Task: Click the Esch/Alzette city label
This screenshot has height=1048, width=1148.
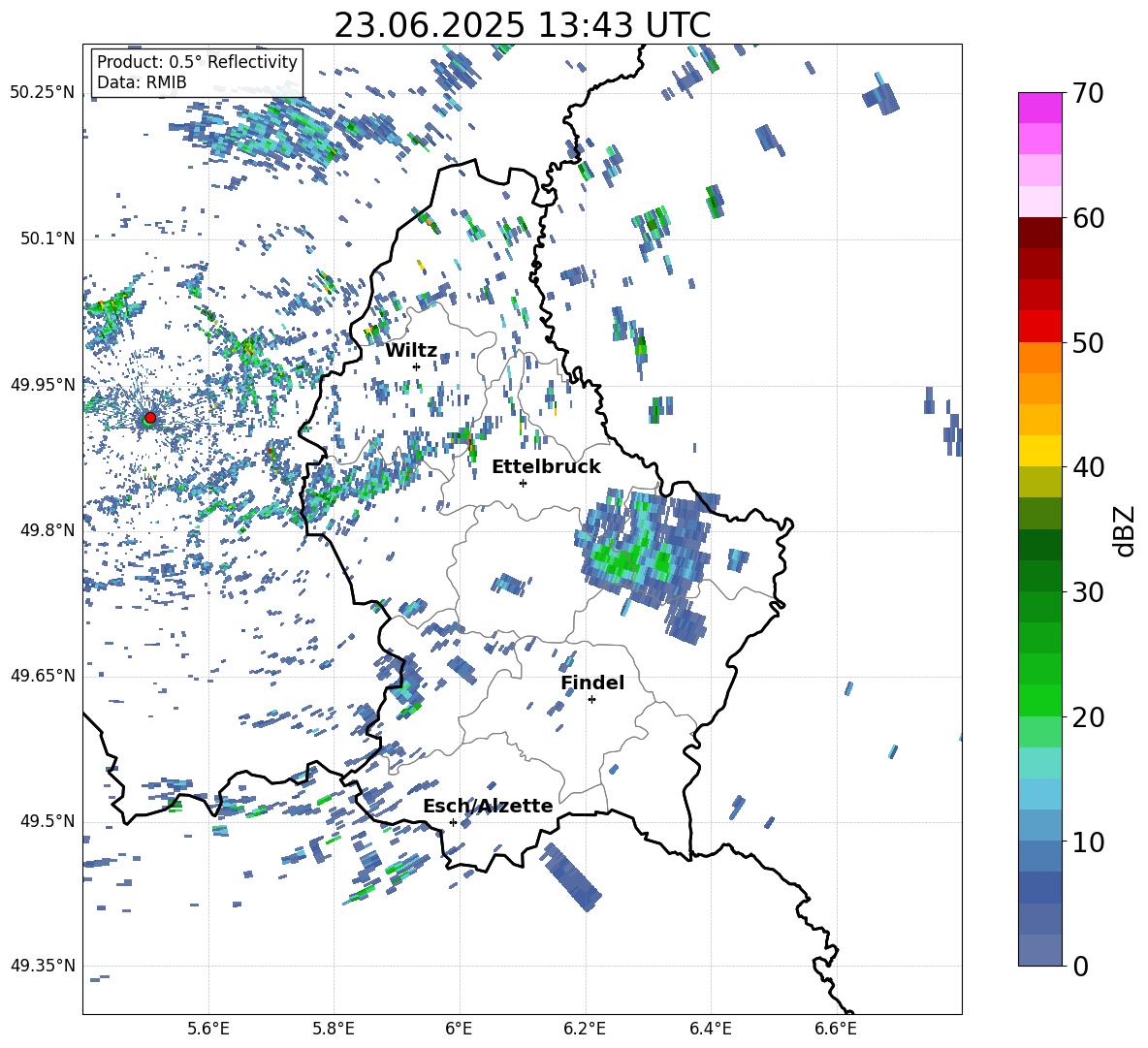Action: [x=489, y=806]
